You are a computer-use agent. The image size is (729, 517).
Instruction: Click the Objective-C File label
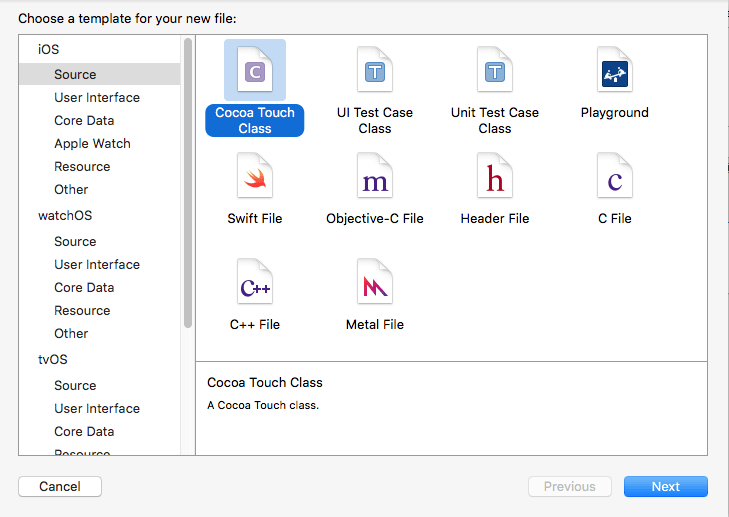[x=375, y=219]
